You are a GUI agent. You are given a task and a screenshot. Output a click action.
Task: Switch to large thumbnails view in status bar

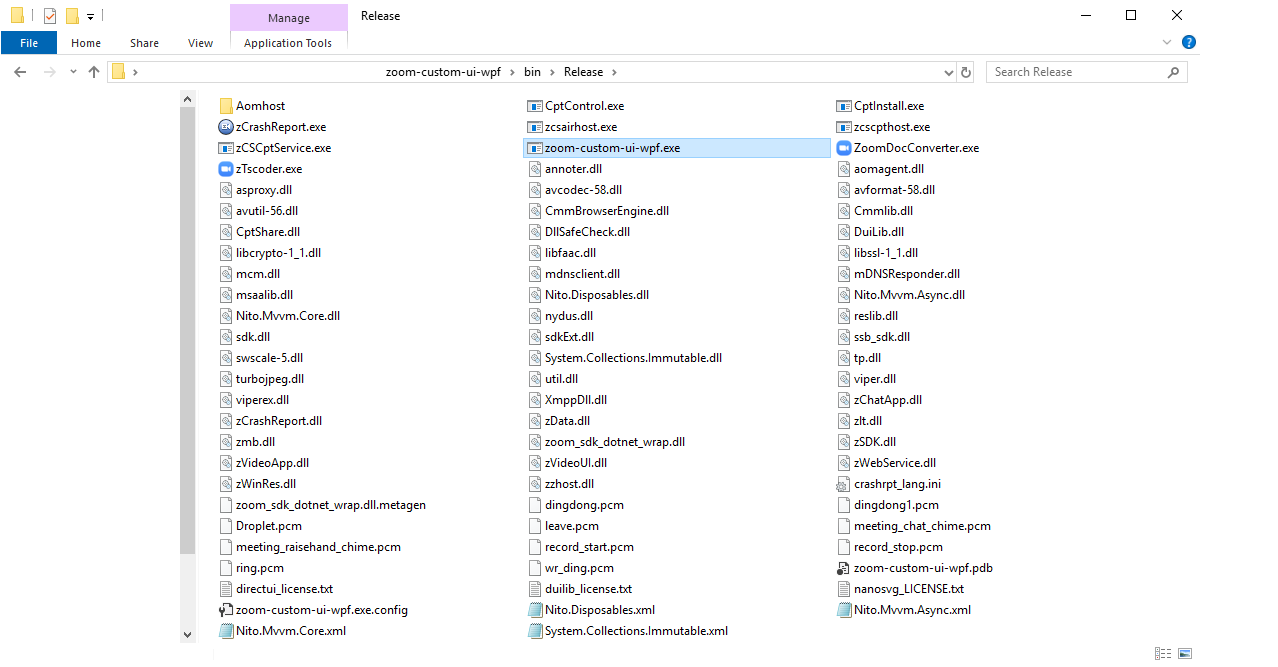pos(1183,652)
